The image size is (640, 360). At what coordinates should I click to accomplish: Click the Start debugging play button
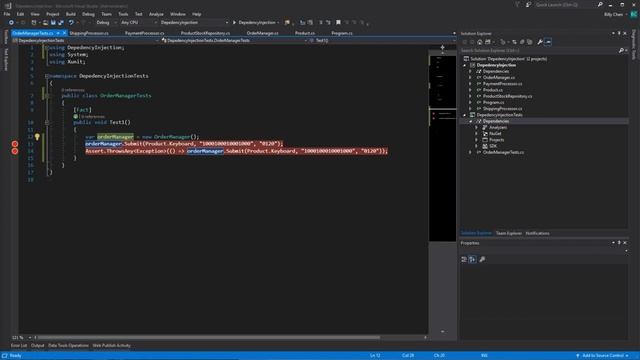tap(234, 22)
